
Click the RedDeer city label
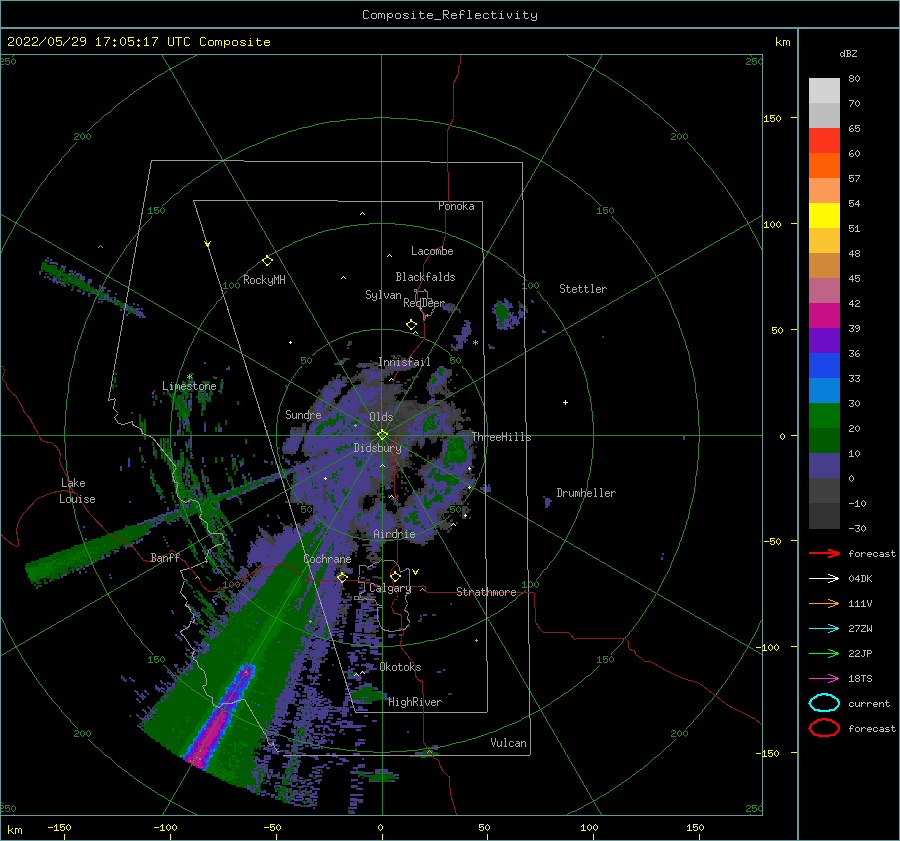[424, 303]
